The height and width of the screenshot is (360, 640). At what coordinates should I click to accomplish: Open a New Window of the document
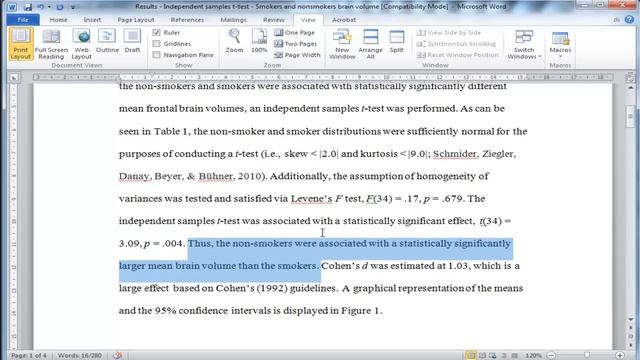pyautogui.click(x=342, y=44)
